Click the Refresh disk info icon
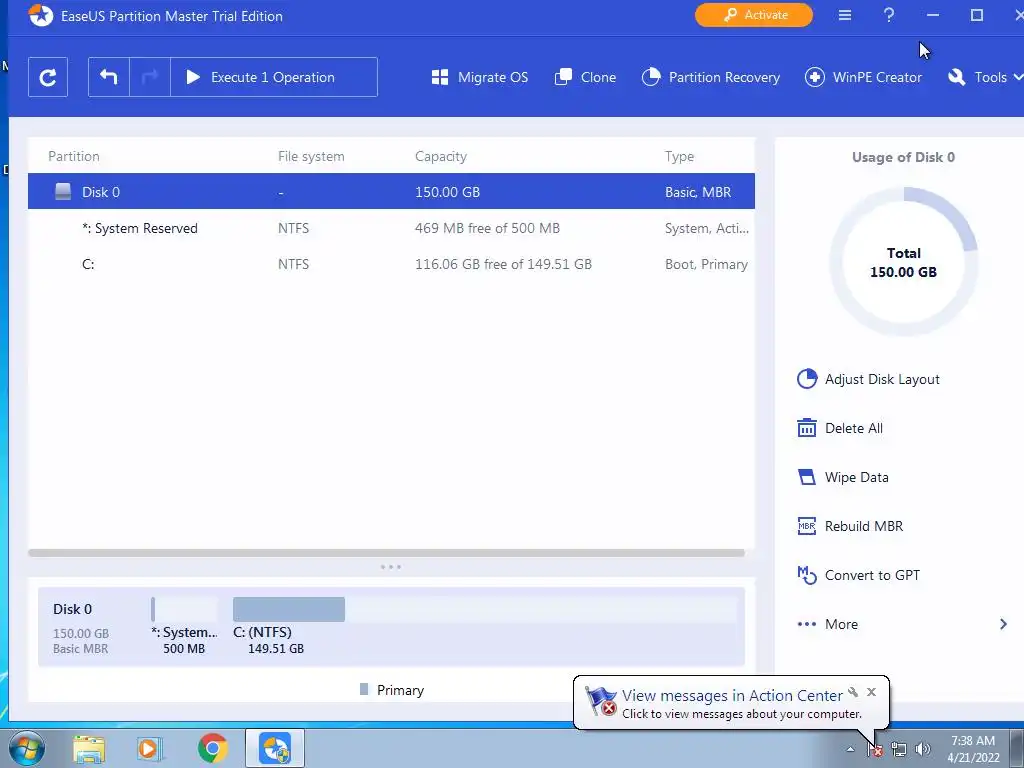 (x=48, y=78)
